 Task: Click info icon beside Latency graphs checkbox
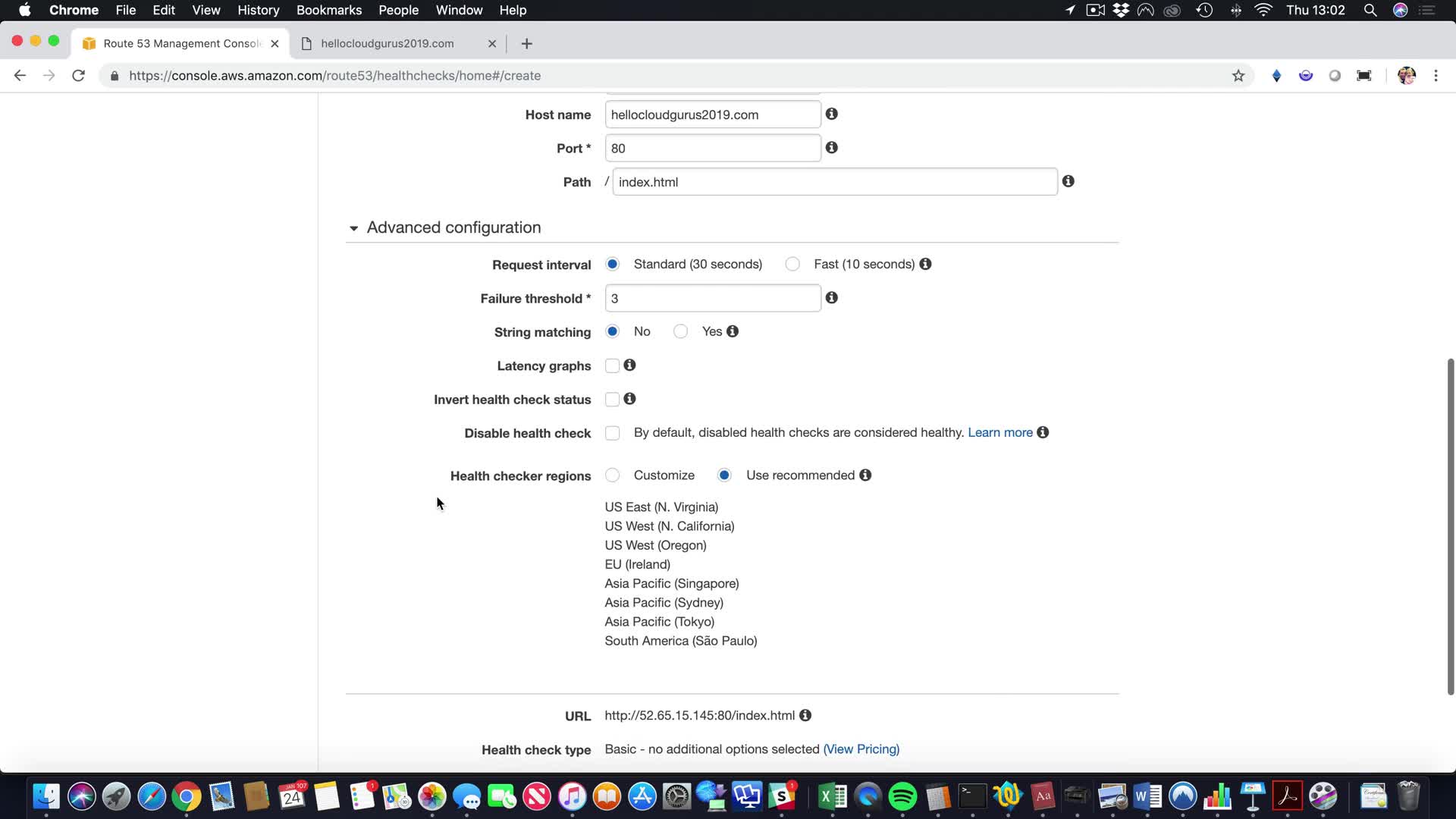(x=629, y=365)
